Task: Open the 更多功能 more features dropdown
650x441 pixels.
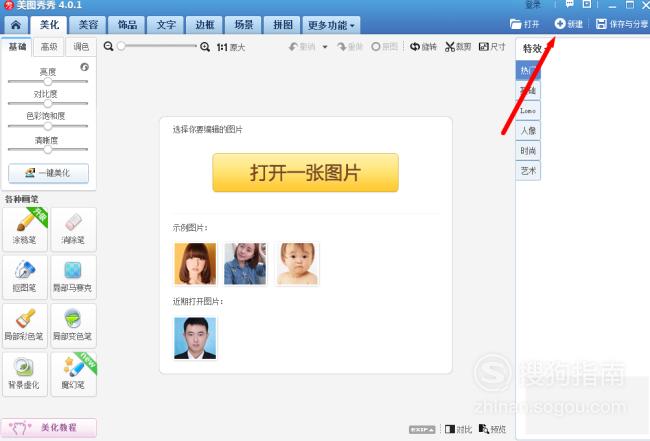Action: coord(331,25)
